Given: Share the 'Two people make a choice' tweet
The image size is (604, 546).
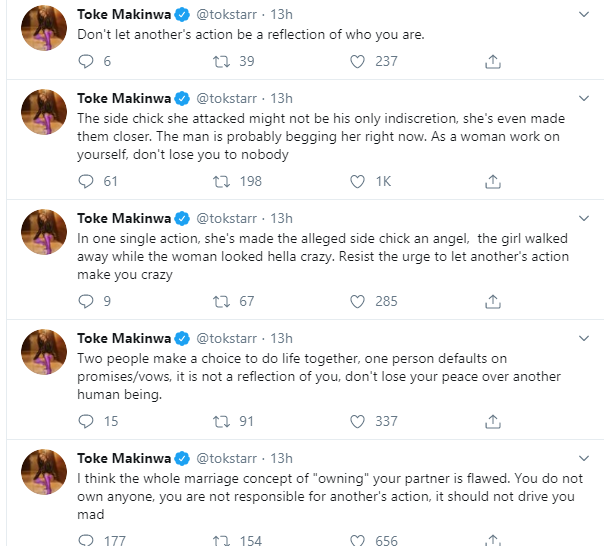Looking at the screenshot, I should coord(492,421).
